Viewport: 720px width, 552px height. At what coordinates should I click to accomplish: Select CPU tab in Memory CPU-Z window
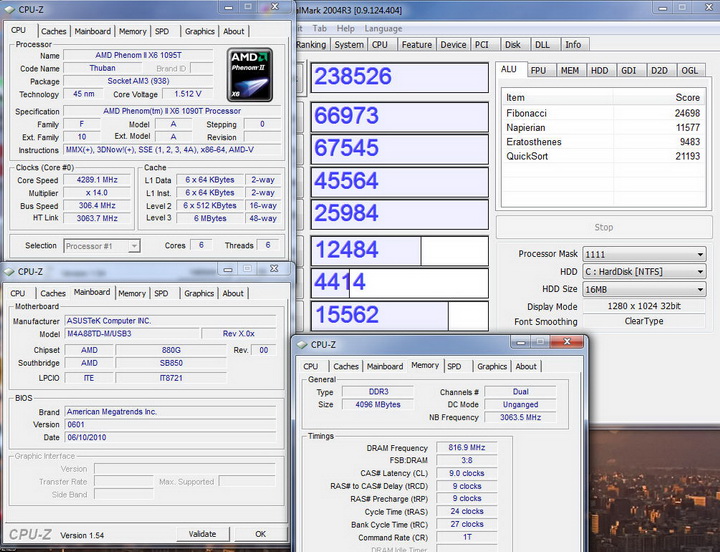311,366
